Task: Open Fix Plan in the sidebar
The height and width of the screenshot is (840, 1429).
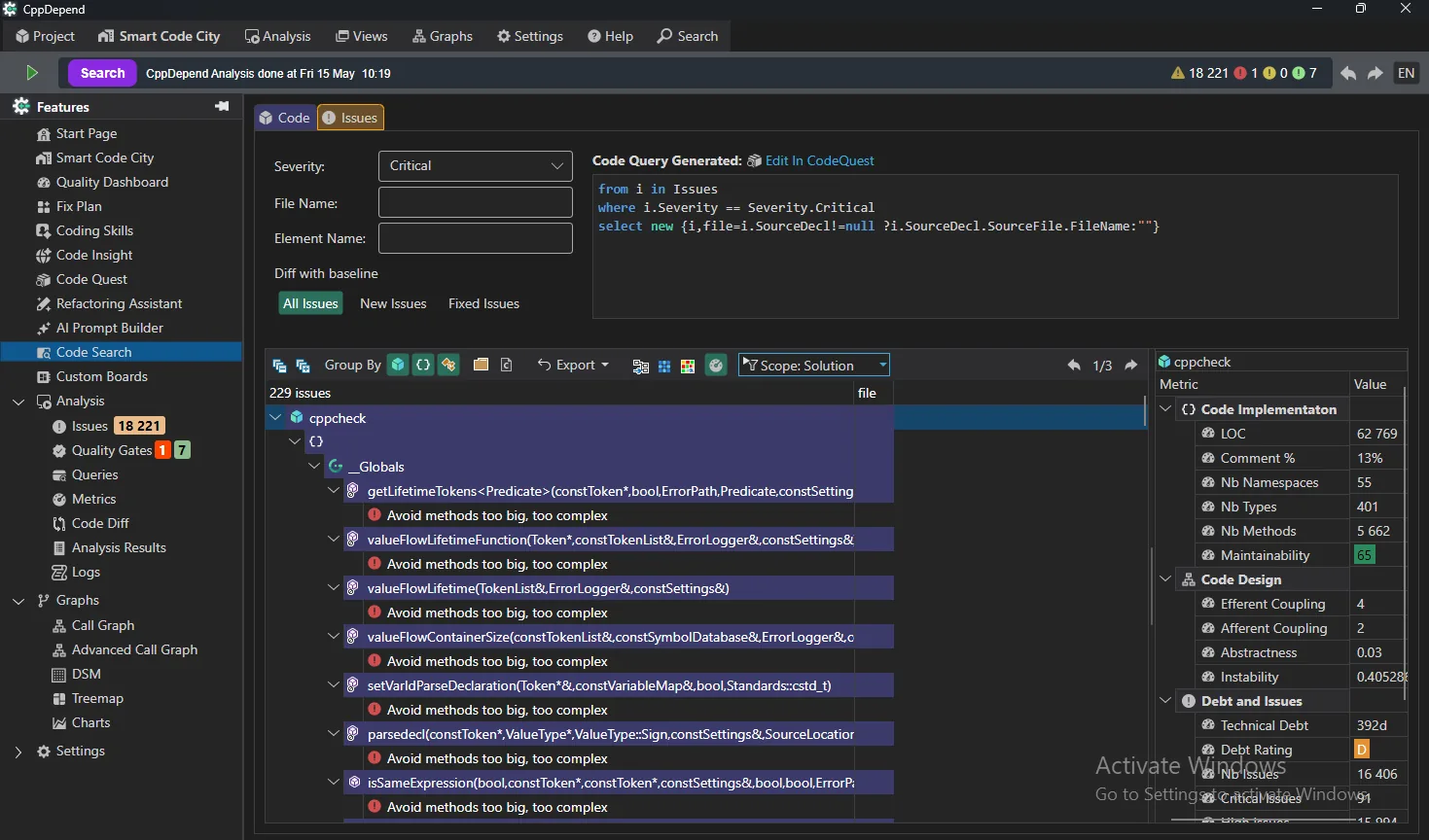Action: (x=79, y=206)
